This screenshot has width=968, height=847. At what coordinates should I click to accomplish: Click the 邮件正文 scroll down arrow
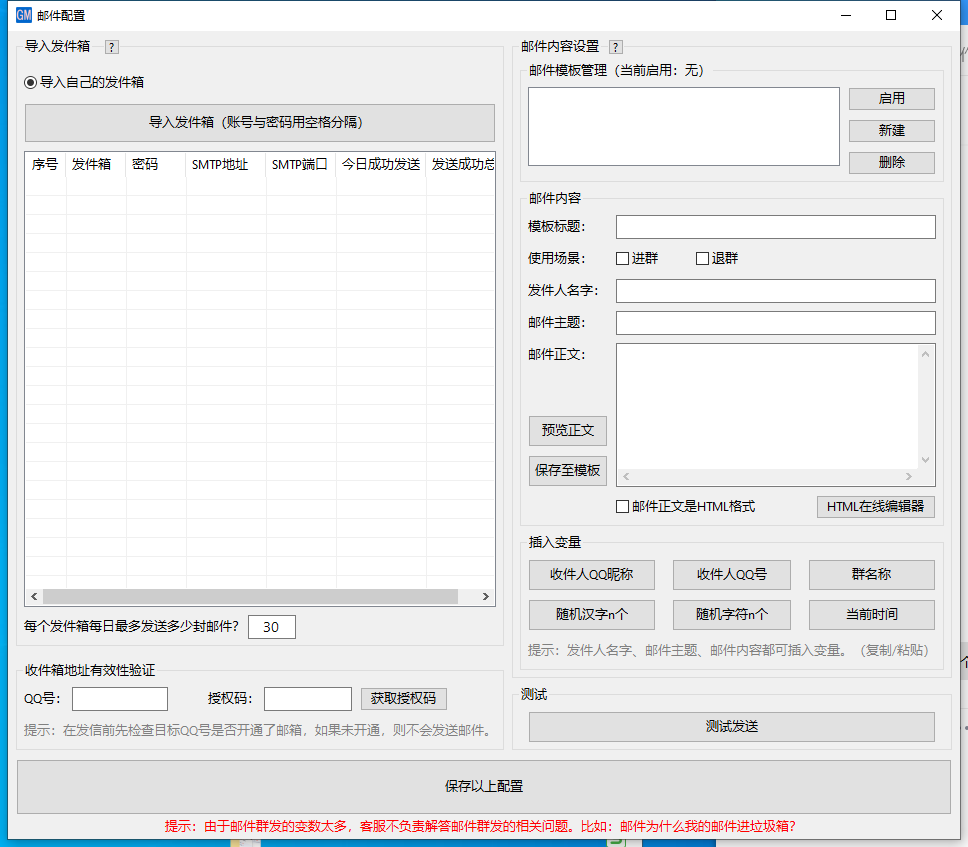click(x=925, y=460)
